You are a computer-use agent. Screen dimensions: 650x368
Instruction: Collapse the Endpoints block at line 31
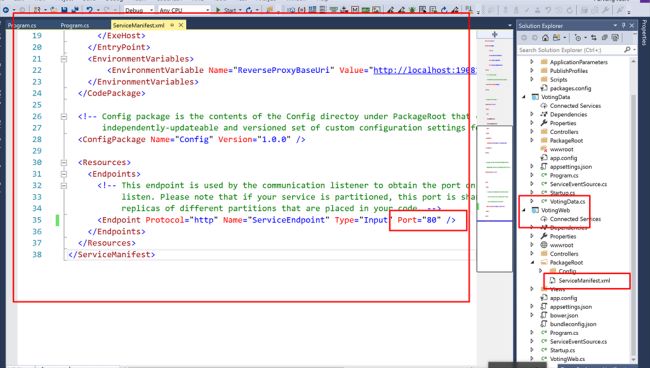[x=63, y=174]
